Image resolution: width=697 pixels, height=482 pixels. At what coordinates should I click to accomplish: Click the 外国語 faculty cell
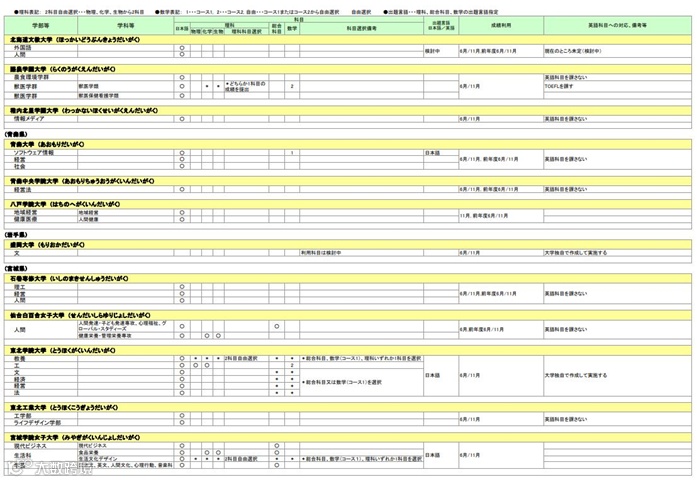pos(41,48)
